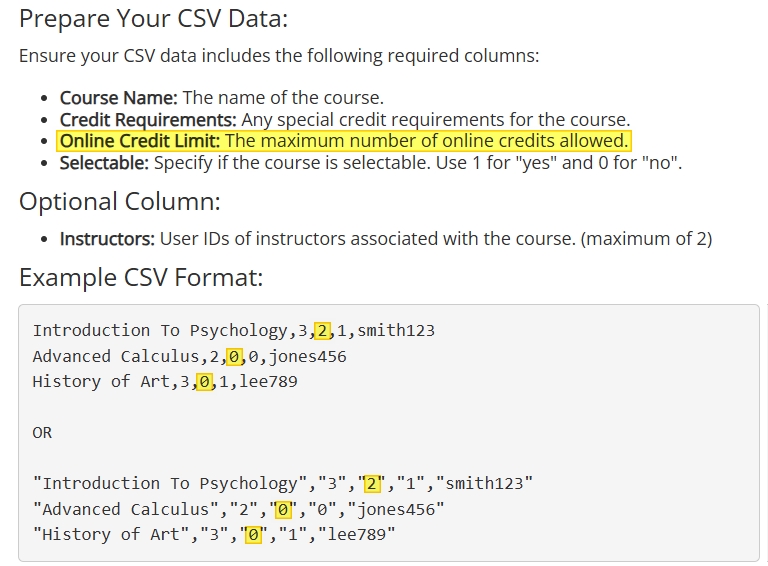Screen dimensions: 768x566
Task: Click the 'Credit Requirements' bullet label
Action: coord(148,119)
